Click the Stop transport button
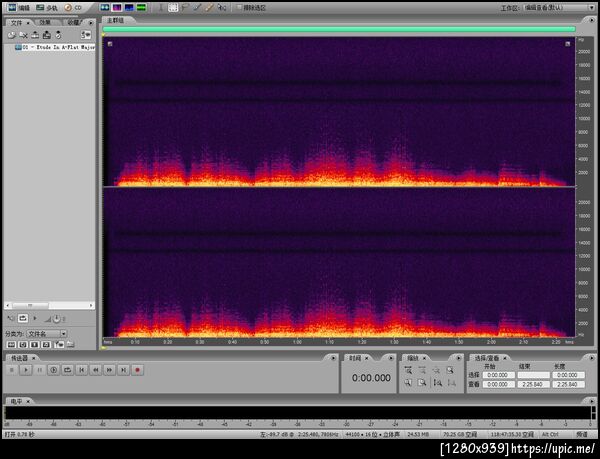 12,370
